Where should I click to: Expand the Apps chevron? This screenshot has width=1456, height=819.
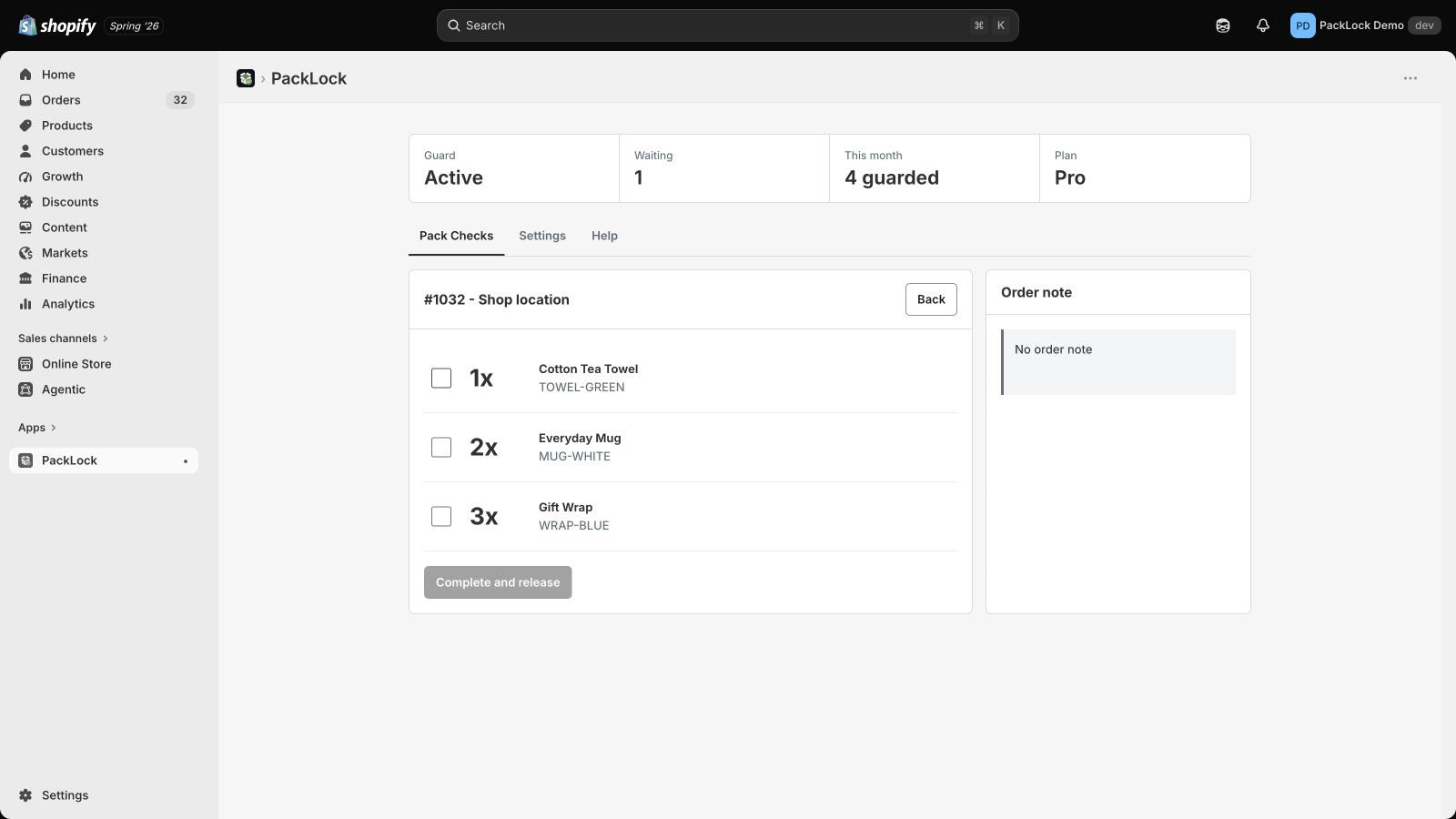coord(54,428)
